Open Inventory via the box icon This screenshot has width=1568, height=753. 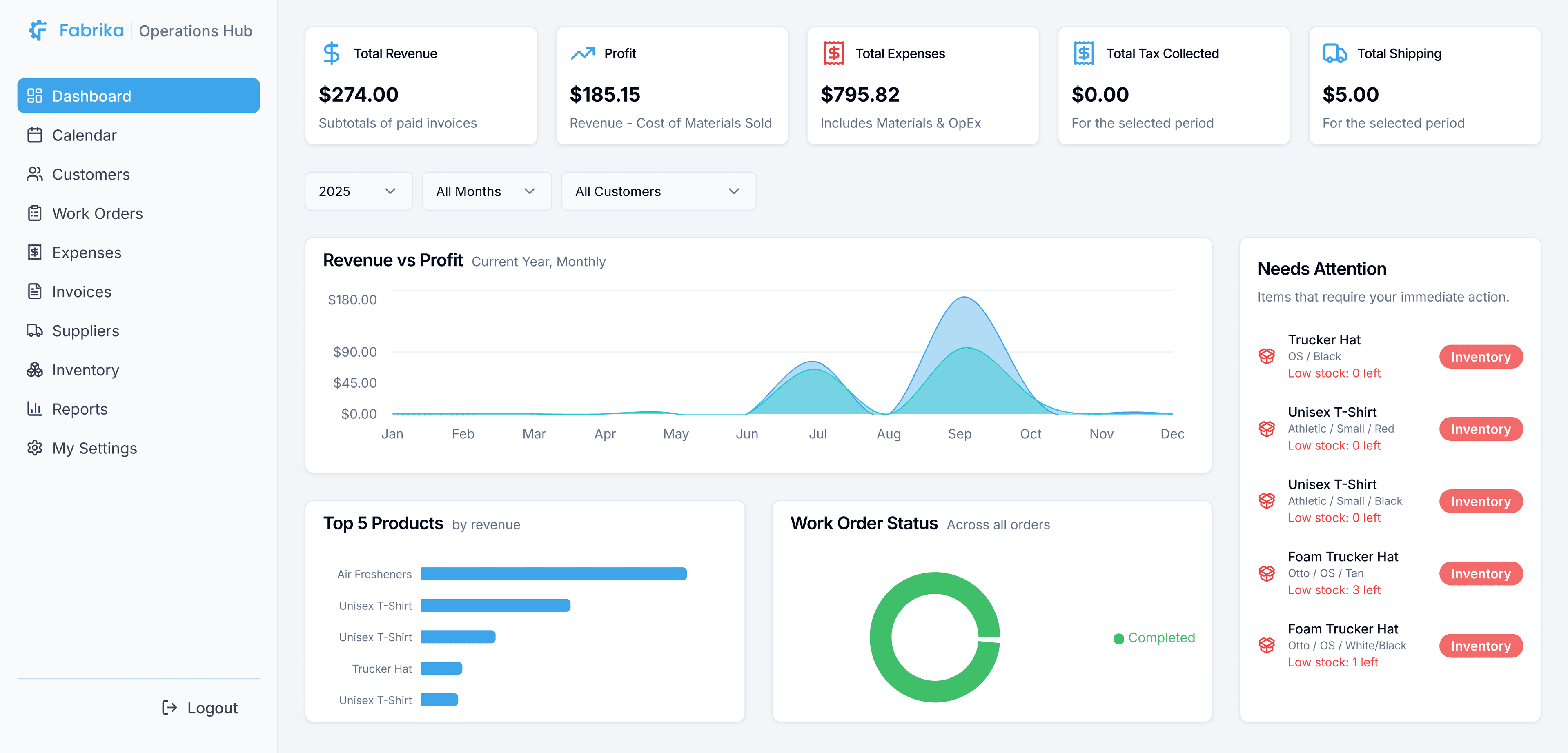(35, 369)
